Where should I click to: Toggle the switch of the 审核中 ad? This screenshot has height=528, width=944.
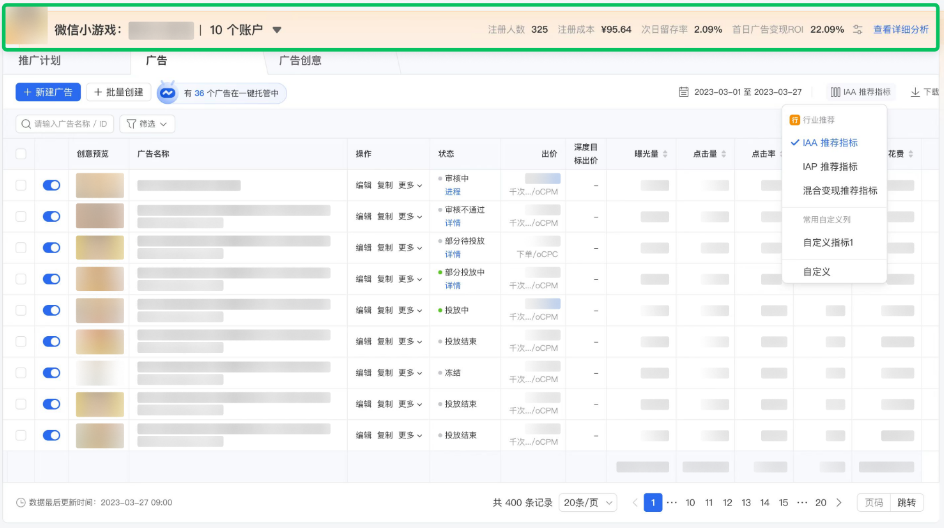click(x=51, y=185)
